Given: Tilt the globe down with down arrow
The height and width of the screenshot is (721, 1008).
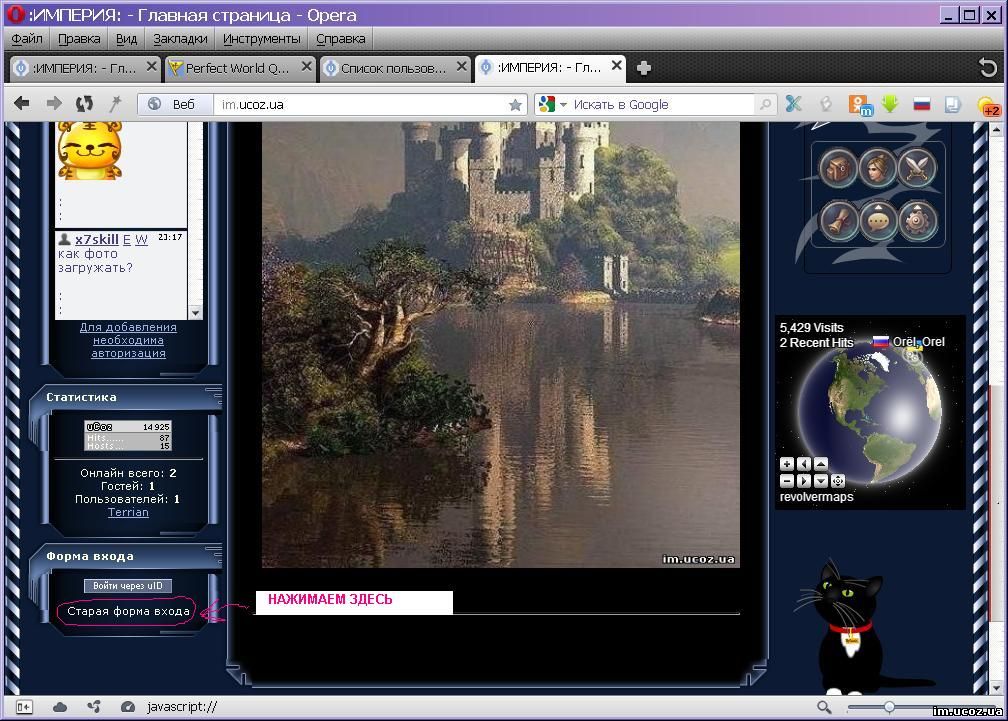Looking at the screenshot, I should 821,481.
